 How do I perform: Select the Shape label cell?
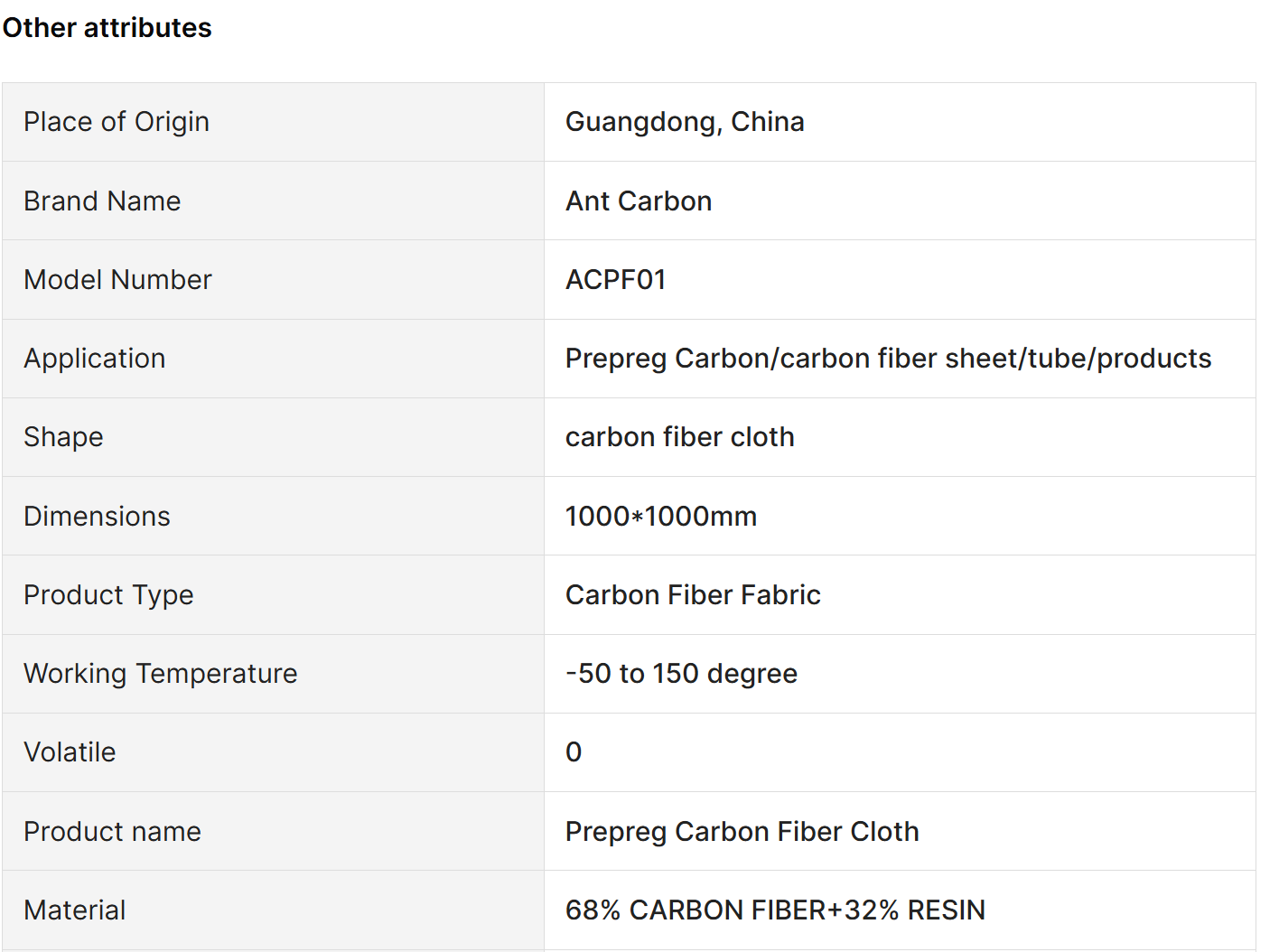[x=273, y=437]
